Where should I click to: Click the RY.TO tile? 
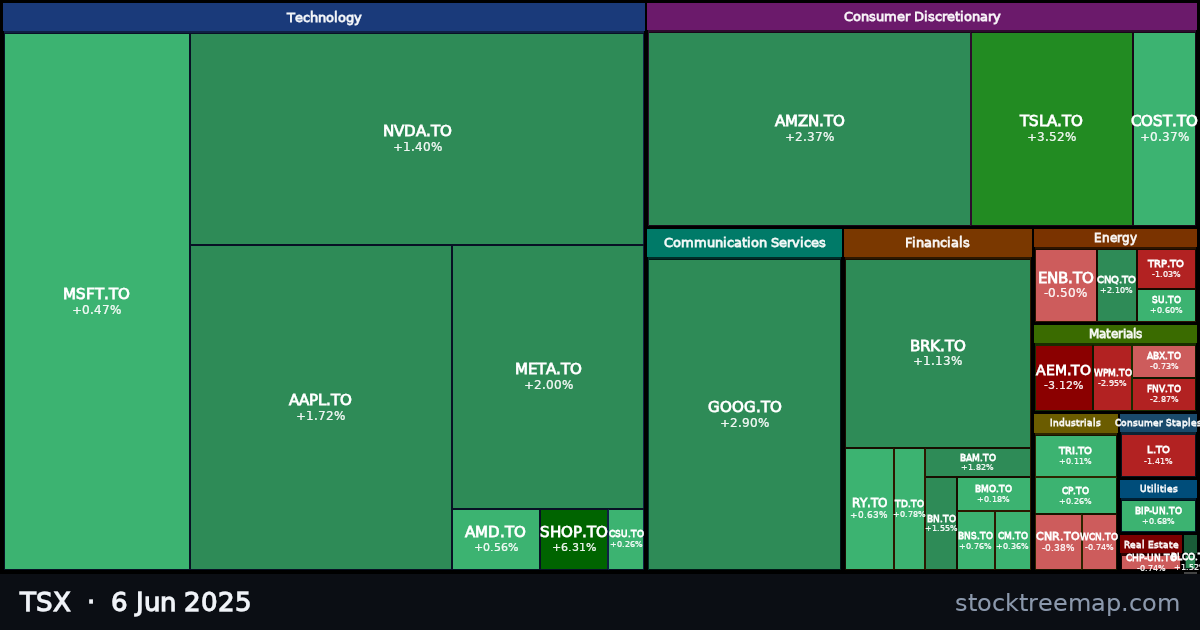(x=869, y=509)
